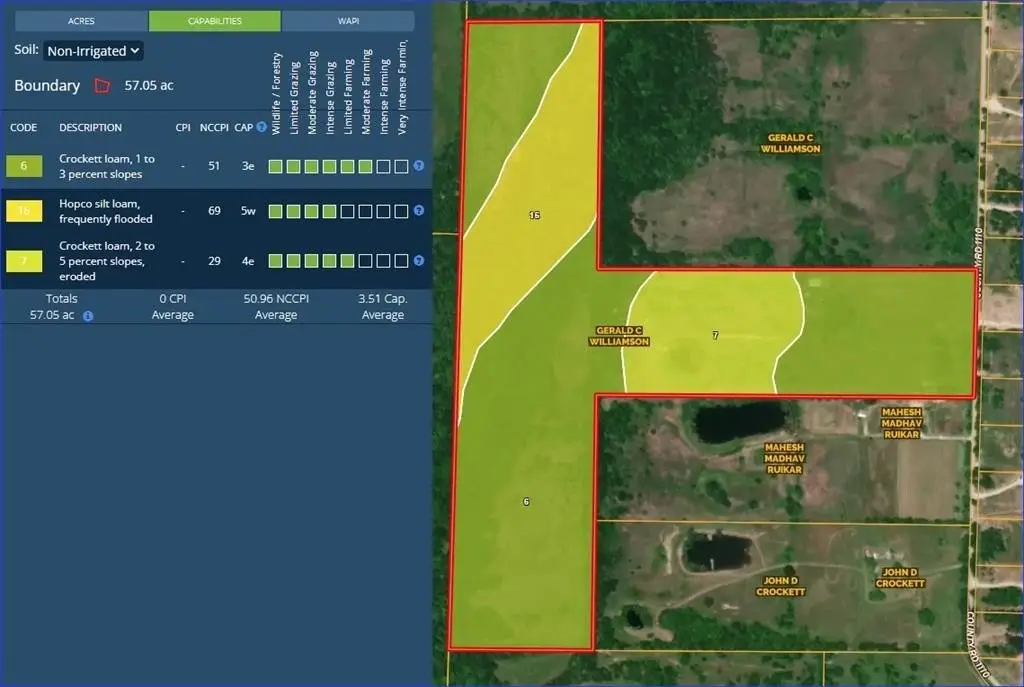Click the Totals acreage info icon
Viewport: 1024px width, 687px height.
tap(88, 316)
